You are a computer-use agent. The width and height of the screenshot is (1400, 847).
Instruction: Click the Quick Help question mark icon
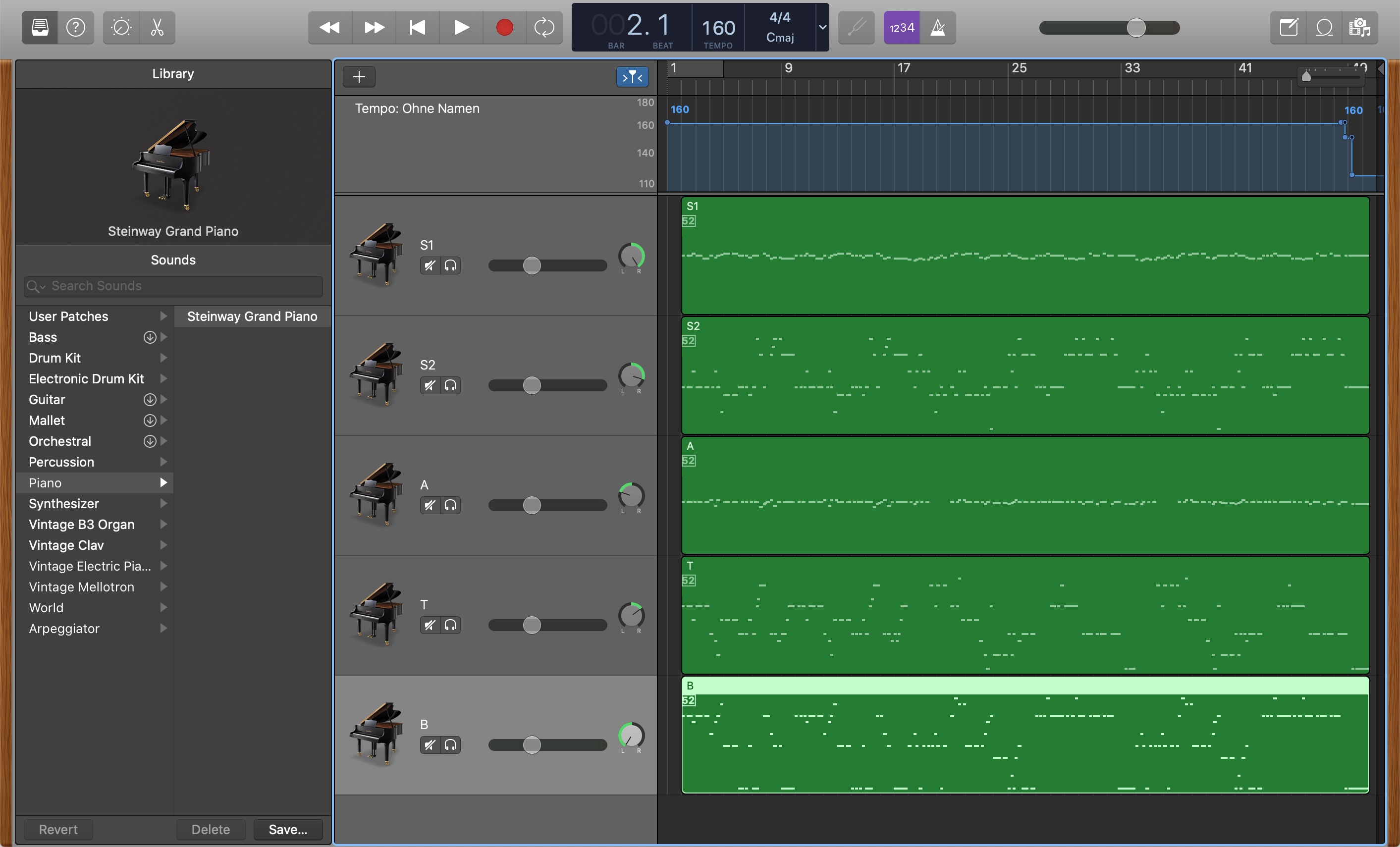[x=76, y=27]
